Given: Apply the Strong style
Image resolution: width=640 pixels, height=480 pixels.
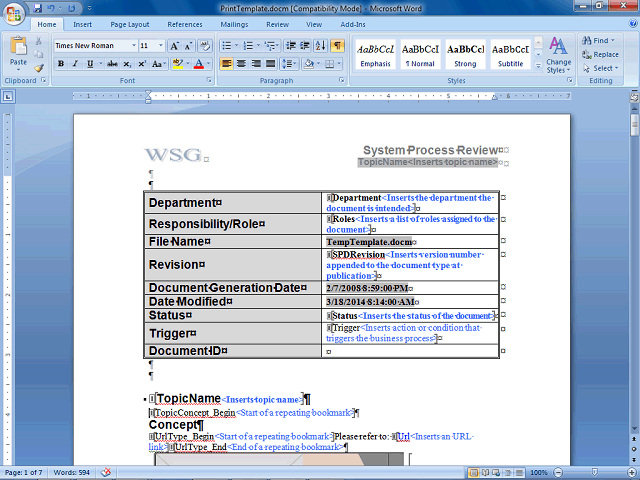Looking at the screenshot, I should [465, 55].
